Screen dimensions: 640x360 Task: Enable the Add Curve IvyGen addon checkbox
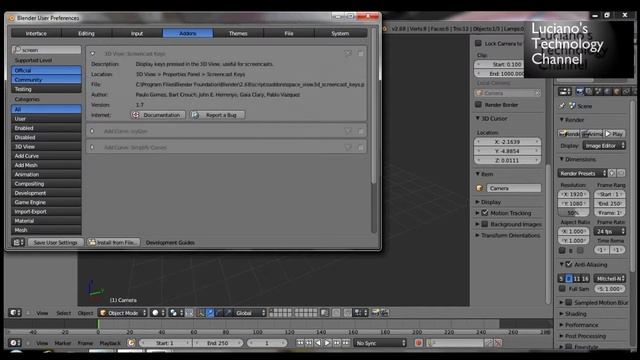pos(360,131)
